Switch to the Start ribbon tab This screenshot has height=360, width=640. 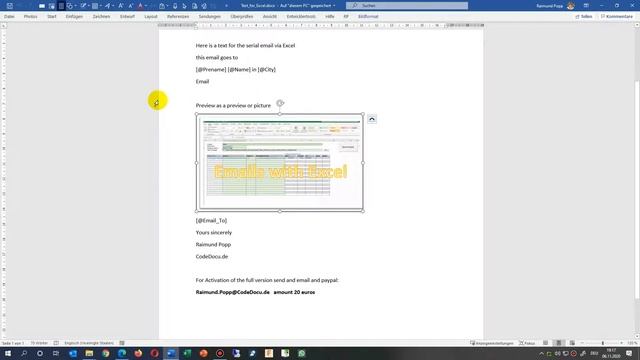point(52,16)
